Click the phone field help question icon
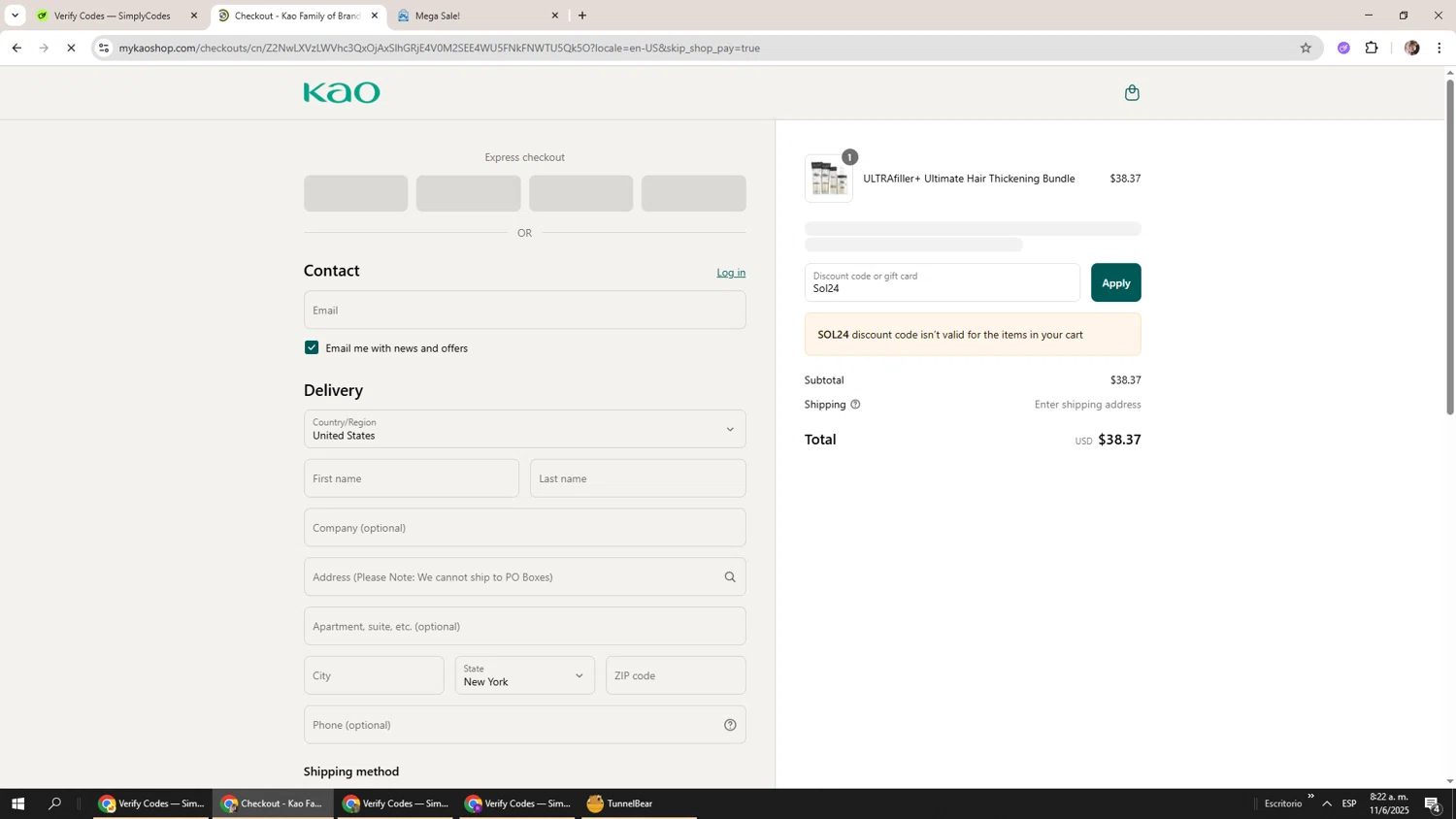This screenshot has width=1456, height=819. click(730, 725)
